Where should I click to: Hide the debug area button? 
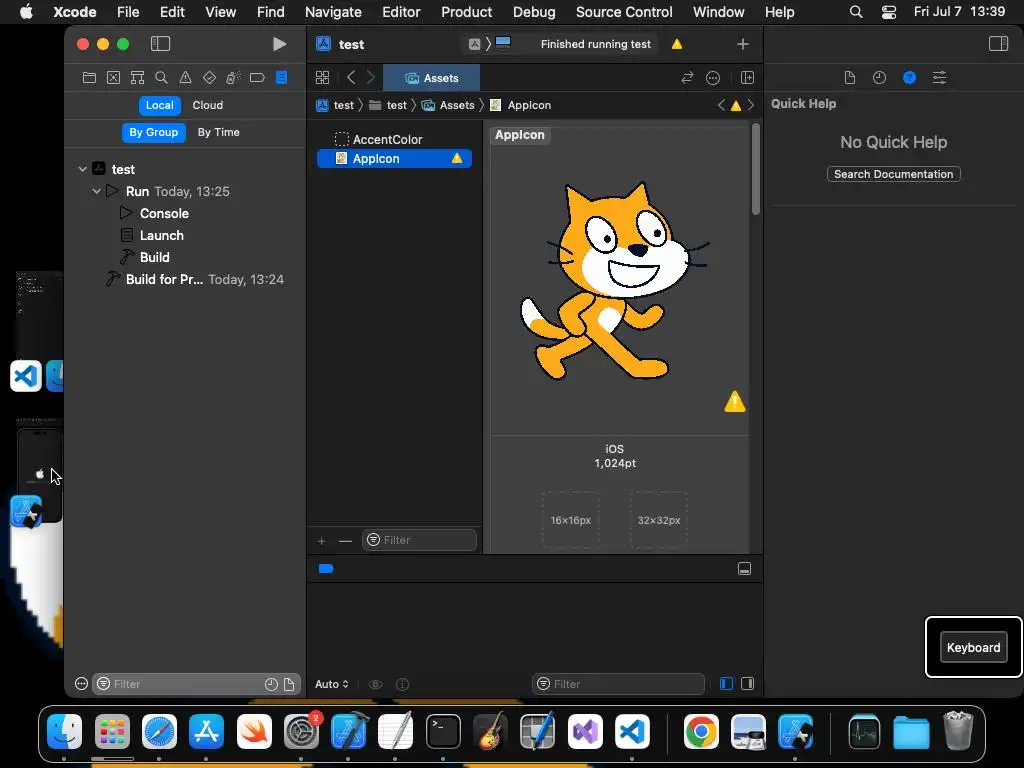[x=744, y=569]
